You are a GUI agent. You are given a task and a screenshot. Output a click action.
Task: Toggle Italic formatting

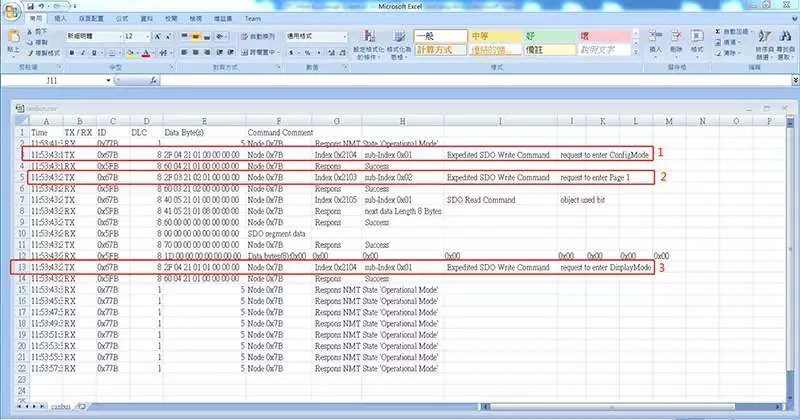tap(80, 53)
